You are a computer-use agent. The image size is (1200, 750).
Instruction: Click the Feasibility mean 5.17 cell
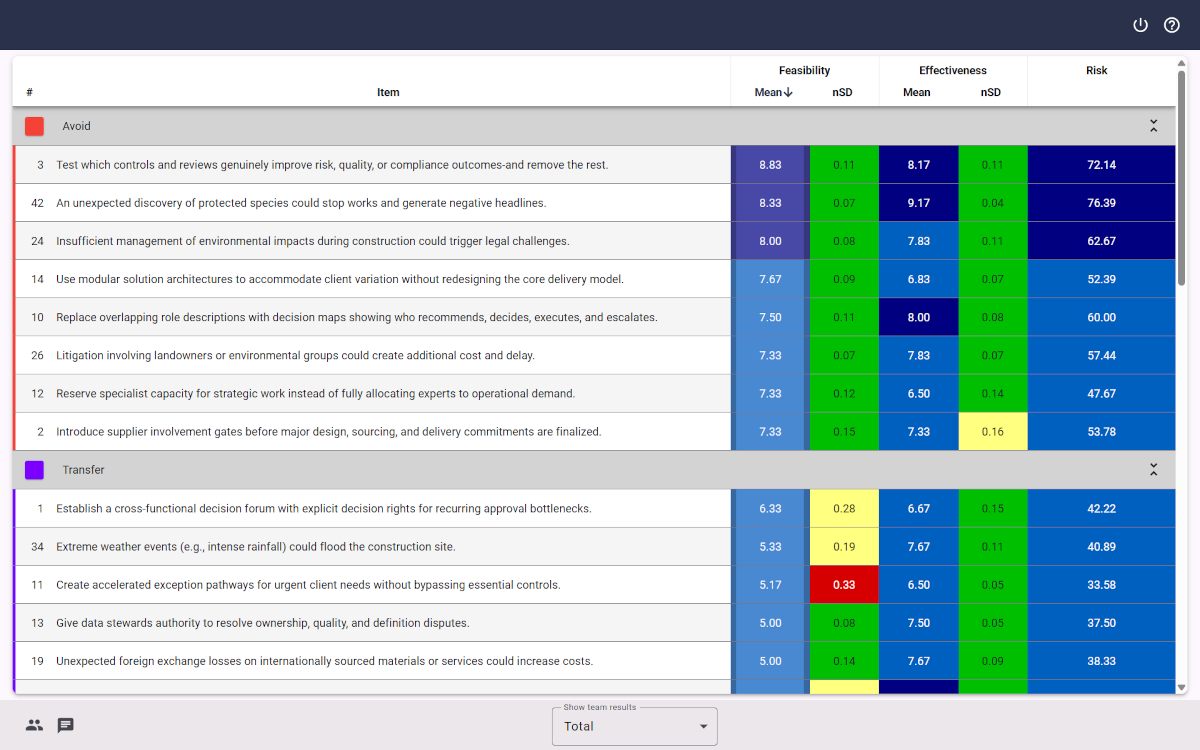point(770,584)
